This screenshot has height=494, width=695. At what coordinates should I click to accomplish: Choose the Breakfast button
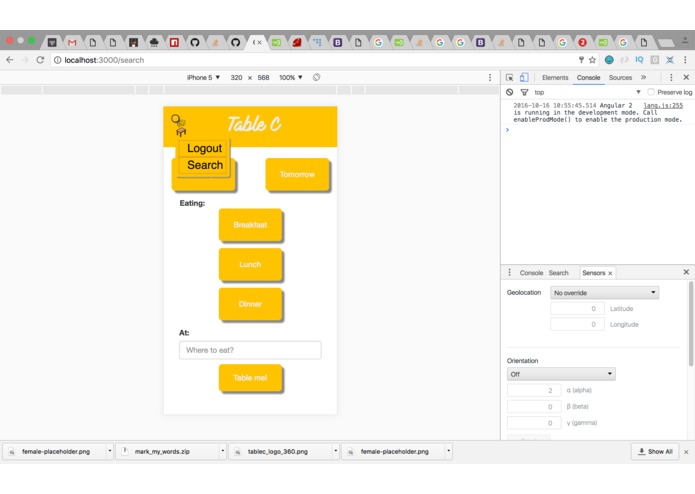(250, 225)
